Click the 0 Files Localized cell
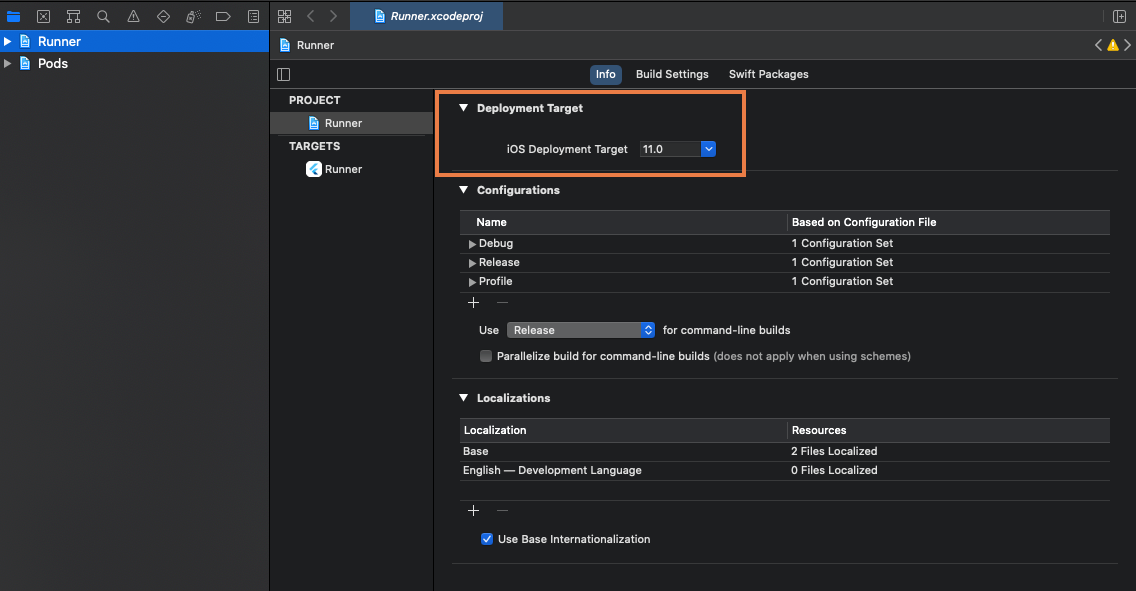 [834, 470]
